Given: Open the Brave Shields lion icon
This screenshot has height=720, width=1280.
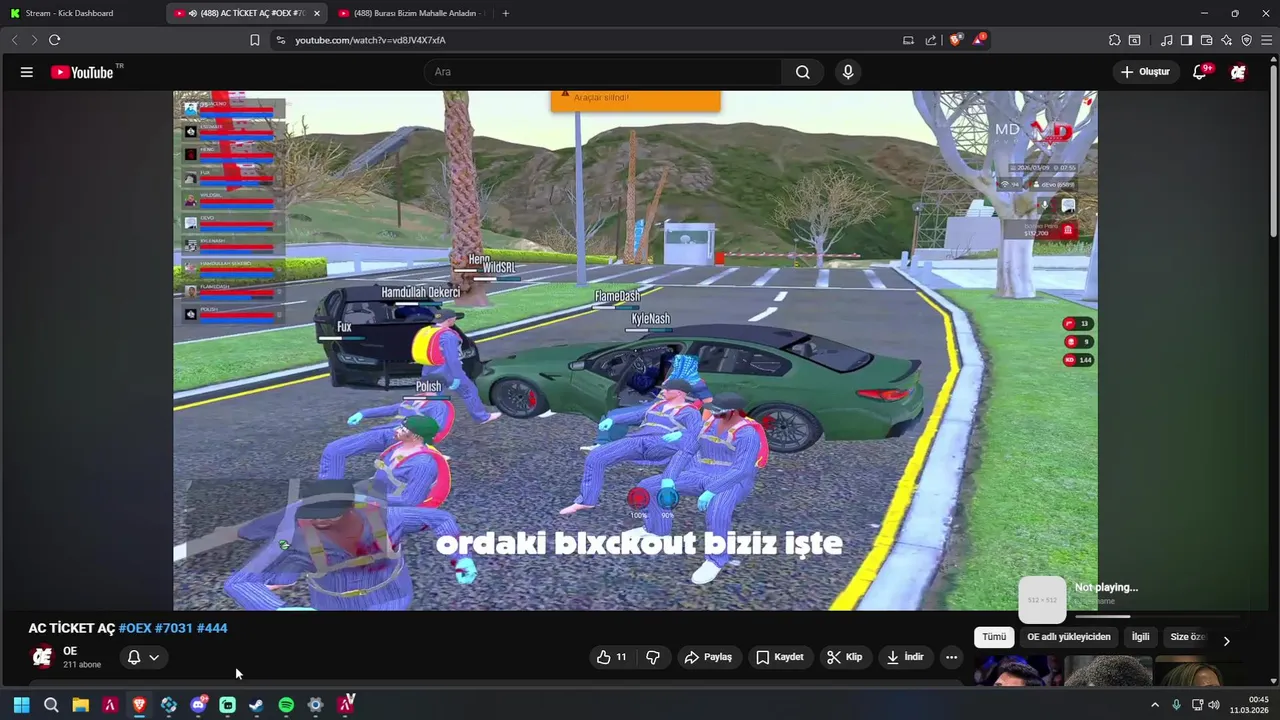Looking at the screenshot, I should 956,40.
